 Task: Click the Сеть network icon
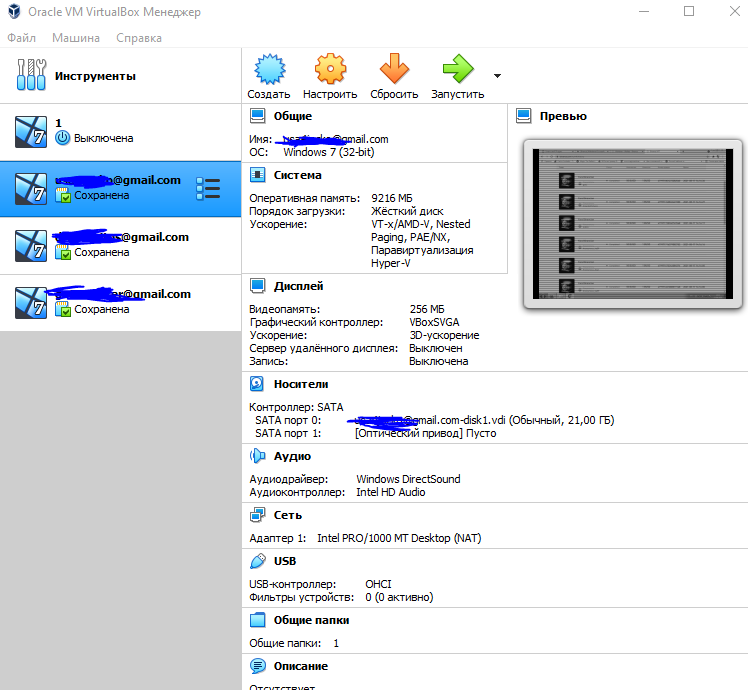(258, 515)
